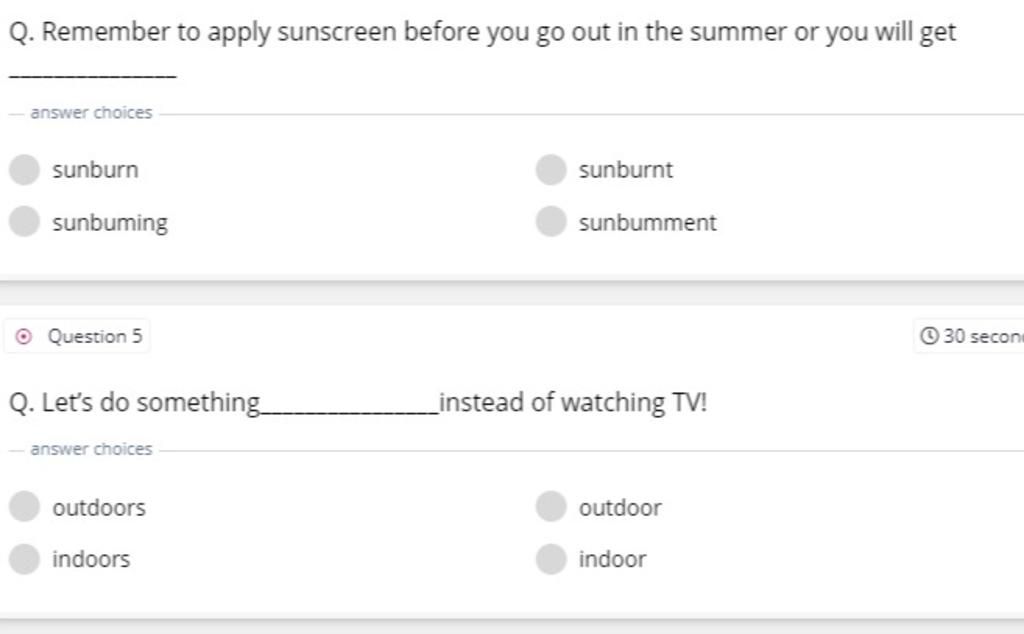The image size is (1024, 634).
Task: Click the 30 seconds timer text
Action: click(x=983, y=336)
